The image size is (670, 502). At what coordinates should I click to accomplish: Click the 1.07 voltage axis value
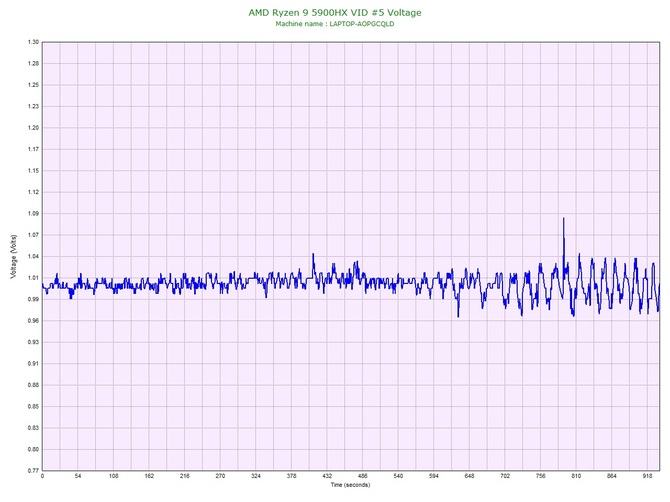pyautogui.click(x=33, y=235)
